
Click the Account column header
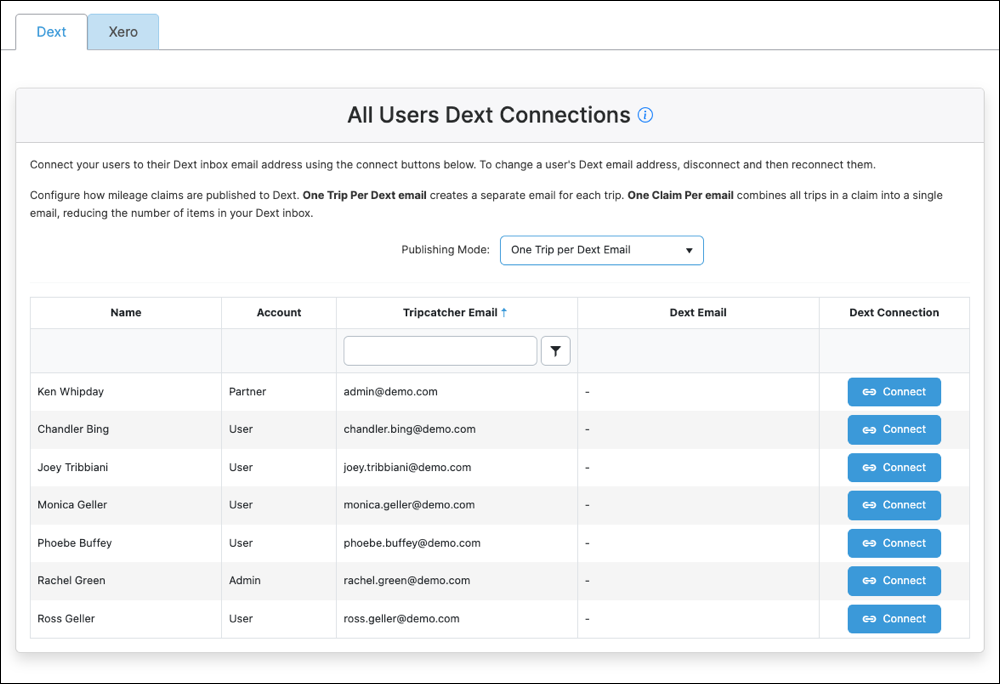tap(279, 312)
